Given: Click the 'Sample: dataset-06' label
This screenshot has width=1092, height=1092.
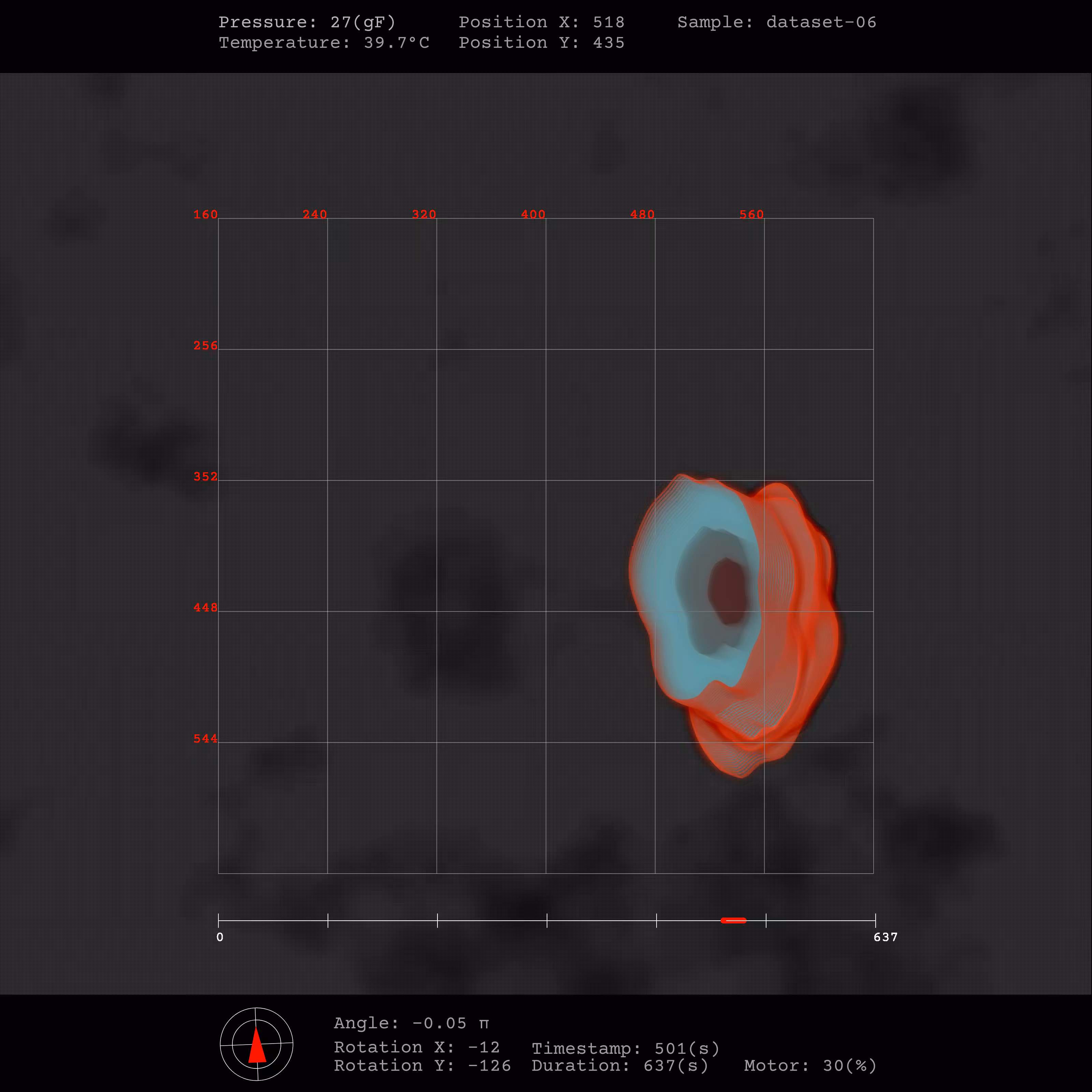Looking at the screenshot, I should [777, 22].
